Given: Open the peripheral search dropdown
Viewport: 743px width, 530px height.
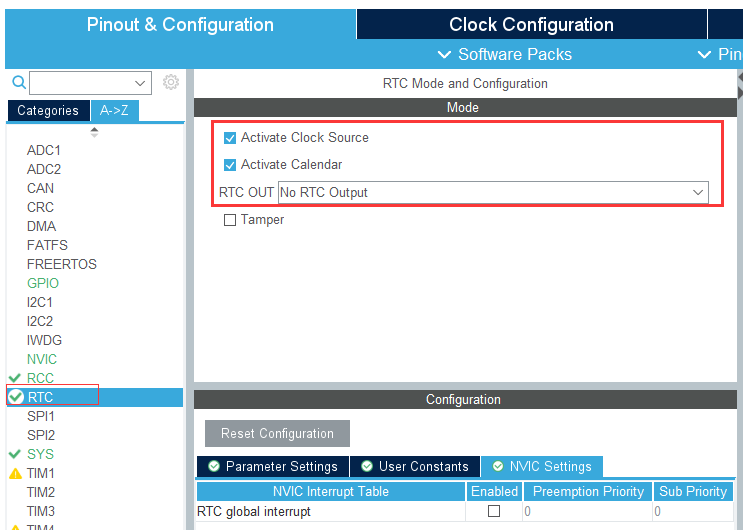Looking at the screenshot, I should (140, 83).
